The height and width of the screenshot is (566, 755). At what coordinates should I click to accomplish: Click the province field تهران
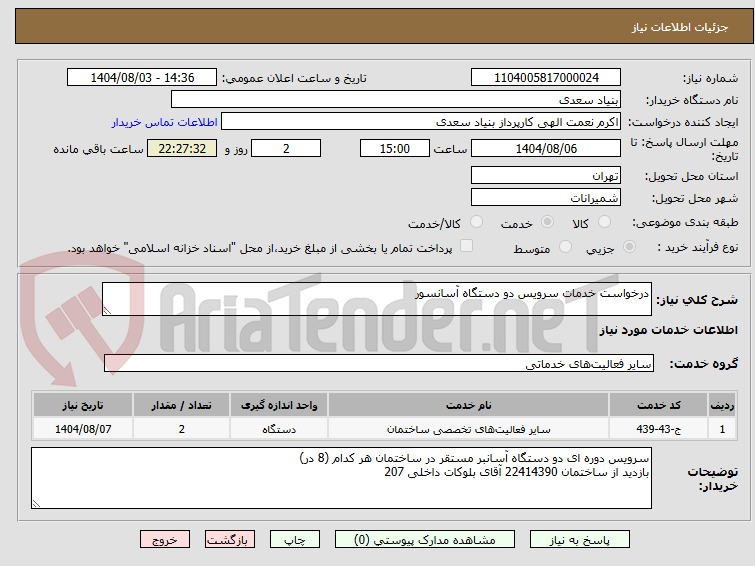[x=546, y=176]
